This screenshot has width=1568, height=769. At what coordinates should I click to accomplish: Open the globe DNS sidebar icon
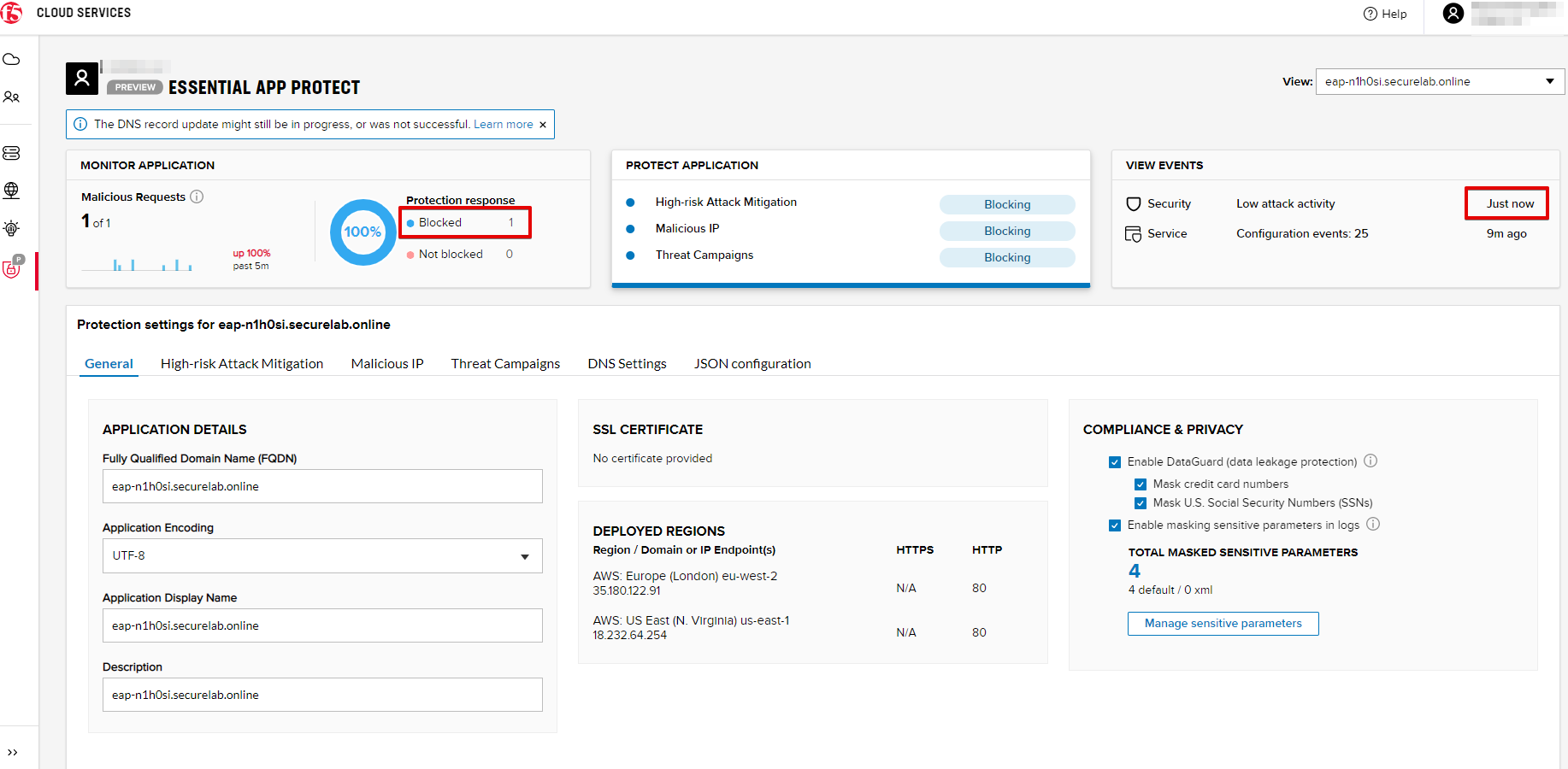point(11,191)
